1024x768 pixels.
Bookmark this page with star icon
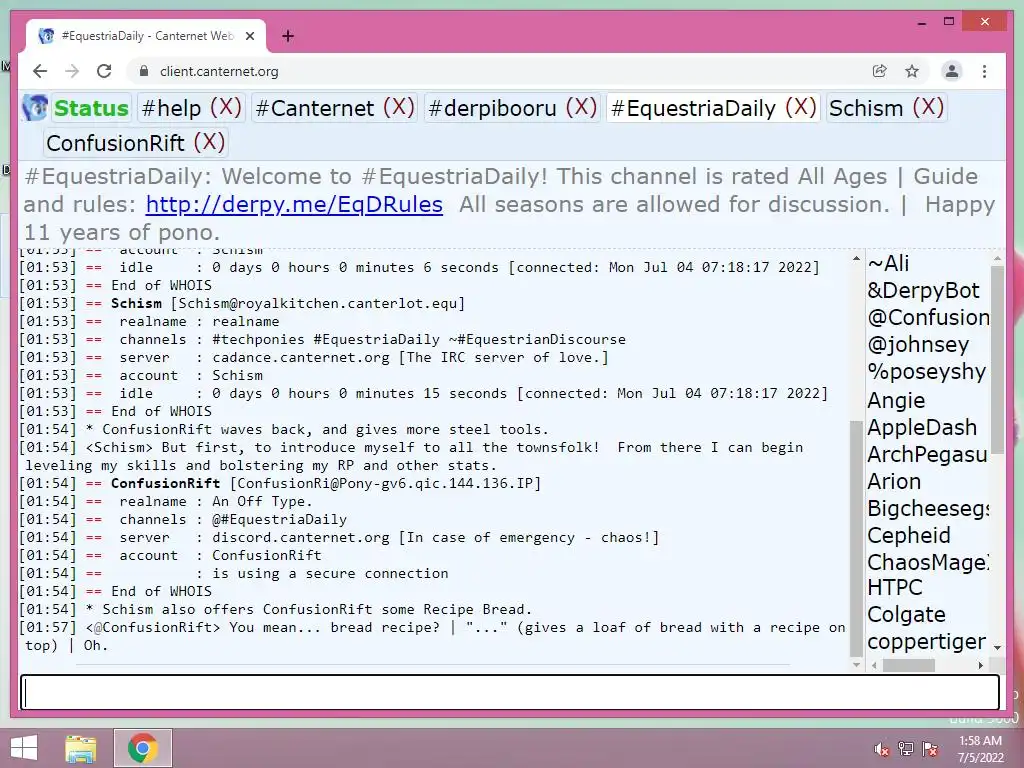912,71
